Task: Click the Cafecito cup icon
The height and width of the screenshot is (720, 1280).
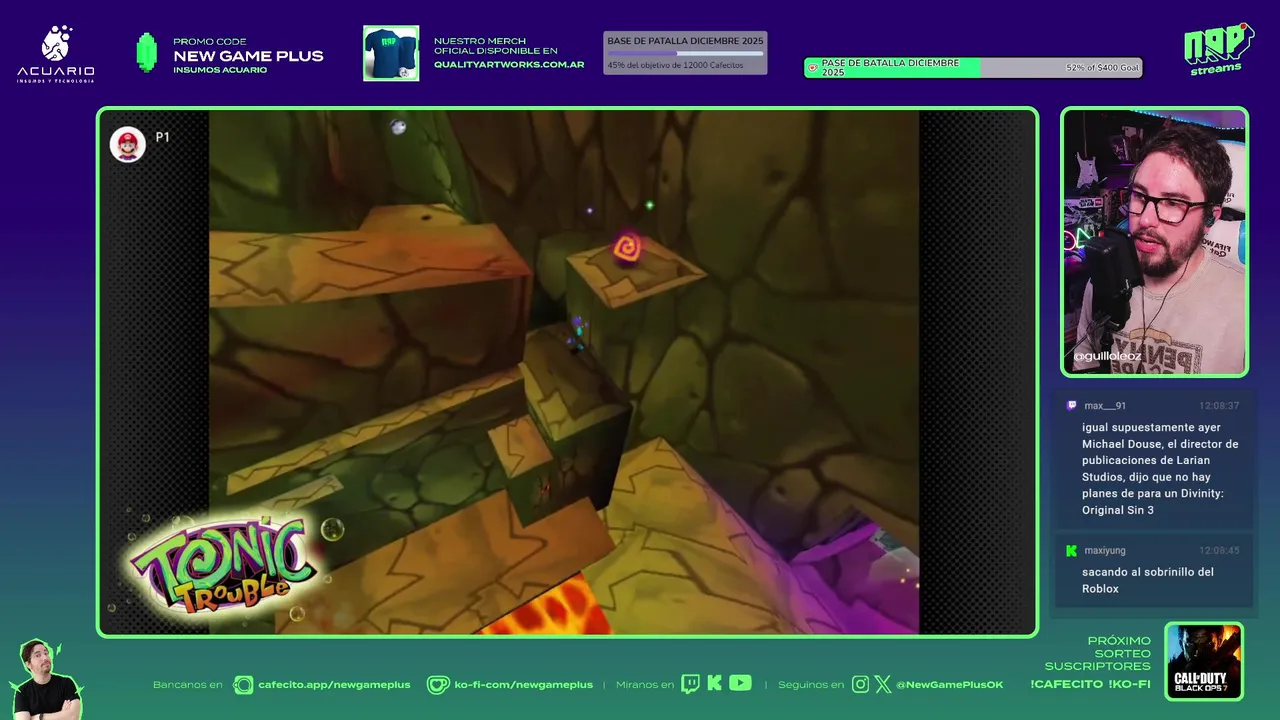Action: (x=243, y=685)
